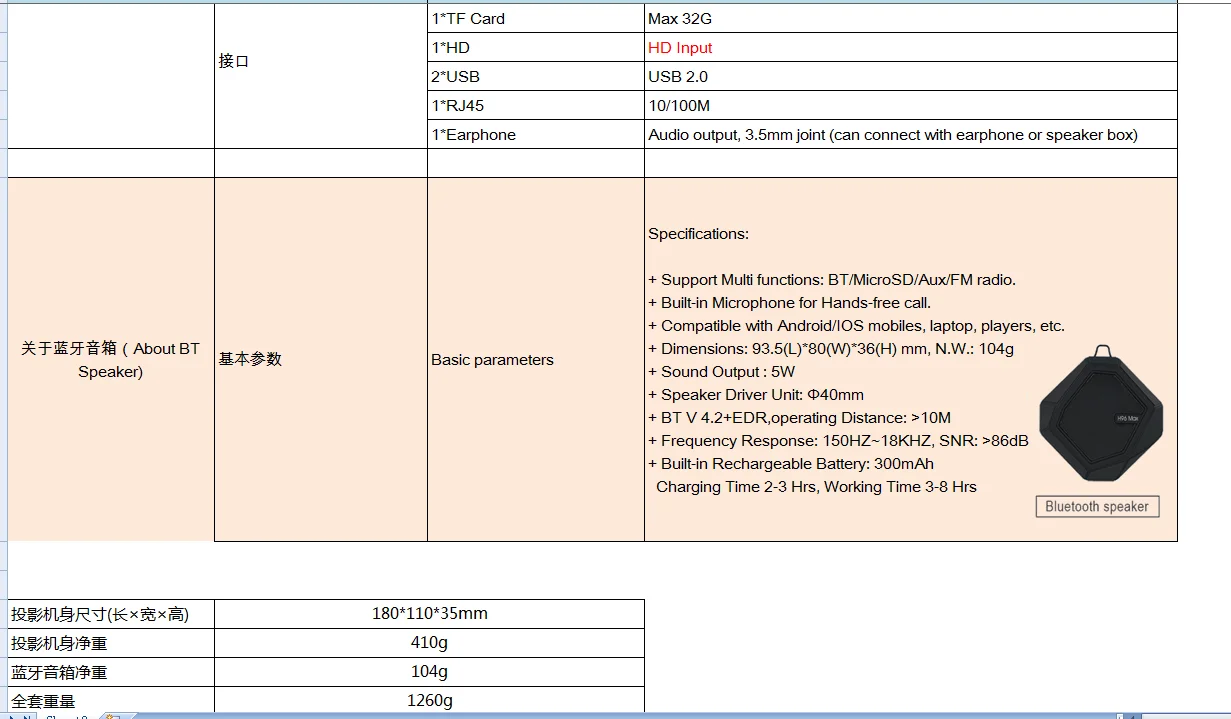This screenshot has width=1231, height=719.
Task: Click the Bluetooth speaker product image
Action: click(x=1101, y=417)
